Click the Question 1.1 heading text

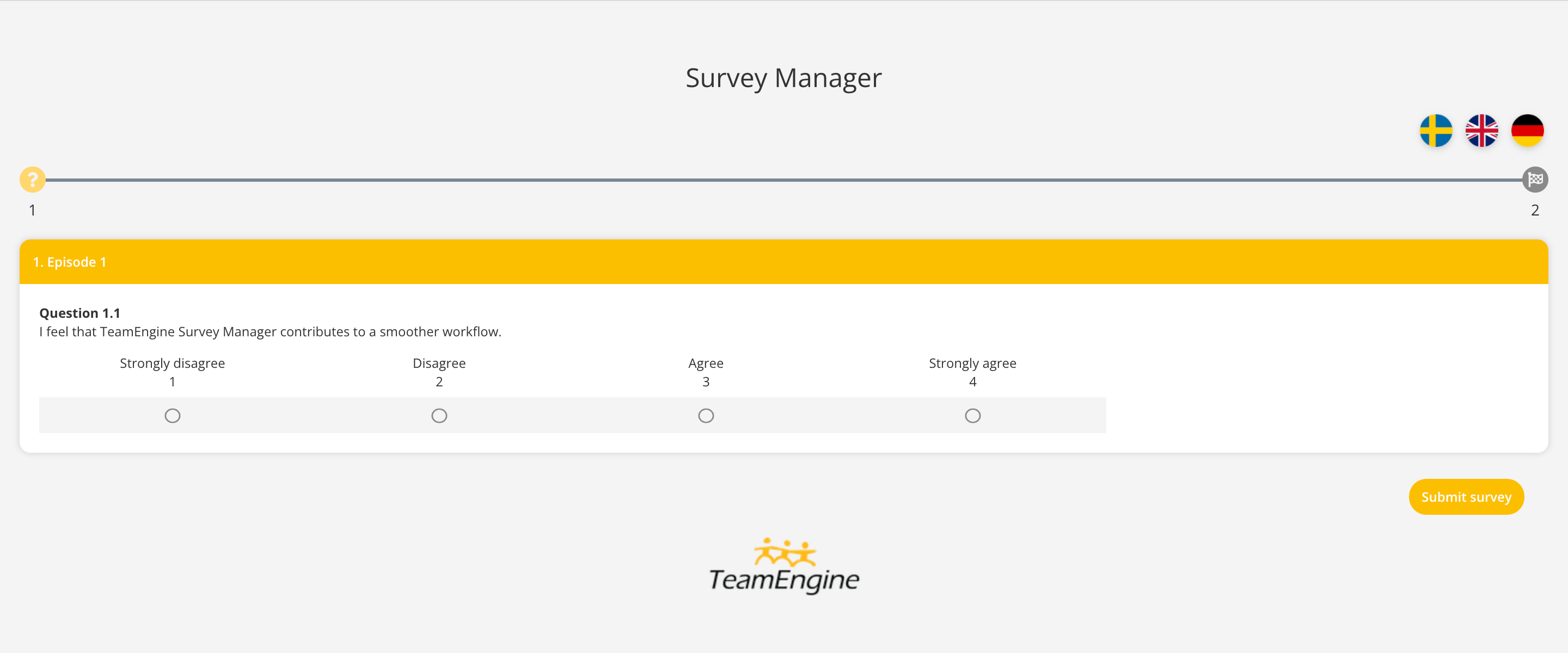(79, 313)
